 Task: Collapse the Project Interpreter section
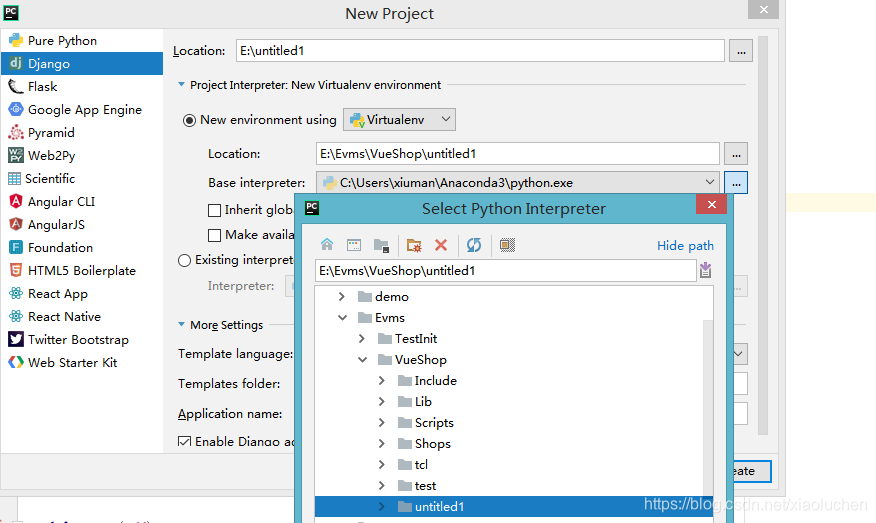pyautogui.click(x=181, y=84)
